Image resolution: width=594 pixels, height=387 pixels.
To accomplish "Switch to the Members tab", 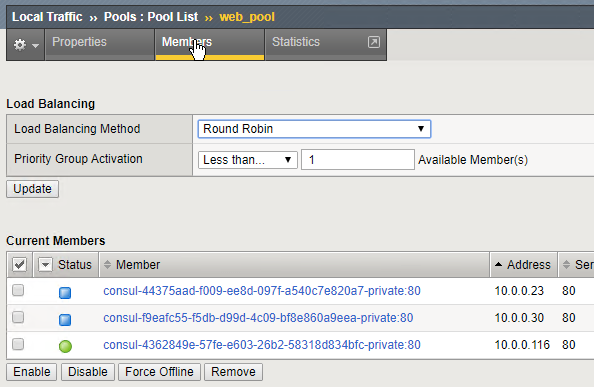I will pos(209,45).
